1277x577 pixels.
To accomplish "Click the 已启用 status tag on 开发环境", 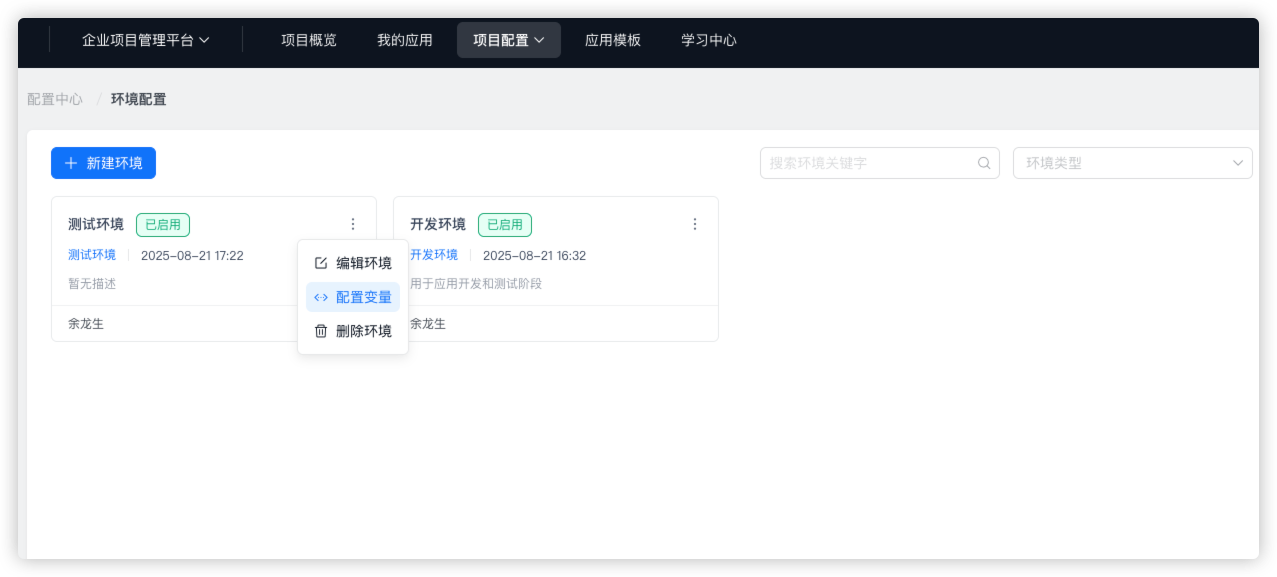I will click(x=505, y=224).
